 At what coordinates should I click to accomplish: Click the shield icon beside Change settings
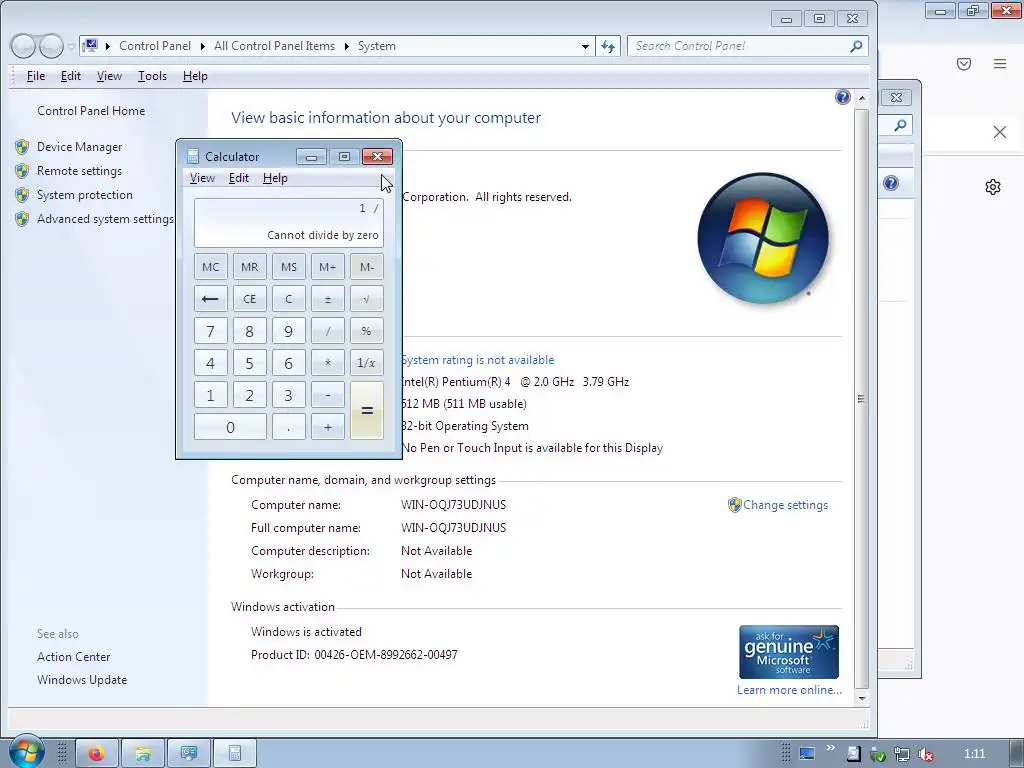click(735, 505)
